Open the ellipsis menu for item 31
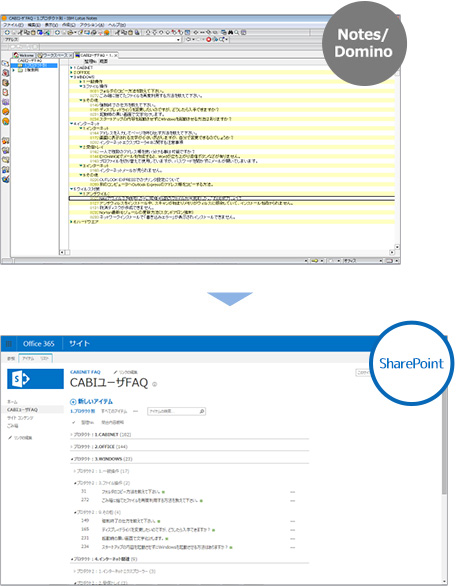The width and height of the screenshot is (456, 586). [292, 492]
